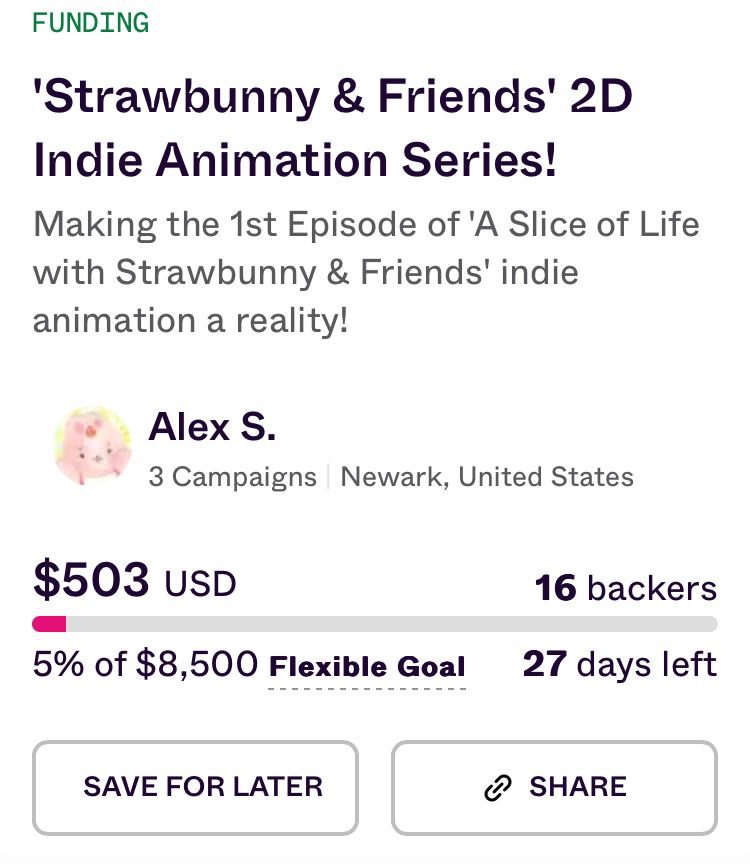Click the 27 days left indicator

coord(619,664)
